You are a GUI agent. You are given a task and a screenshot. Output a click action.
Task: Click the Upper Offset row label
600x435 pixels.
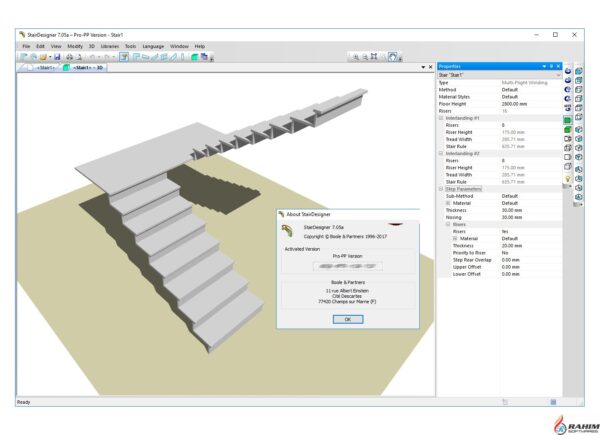click(467, 267)
